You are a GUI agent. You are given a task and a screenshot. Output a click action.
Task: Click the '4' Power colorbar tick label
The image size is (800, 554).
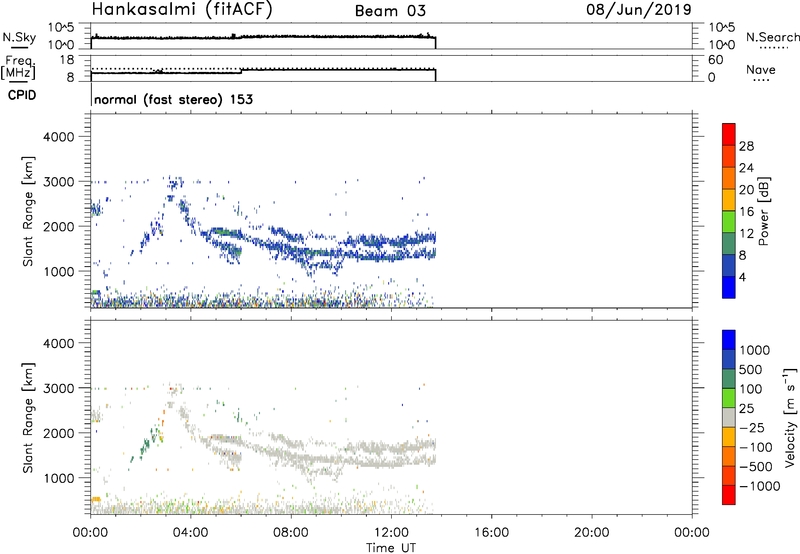click(x=742, y=277)
